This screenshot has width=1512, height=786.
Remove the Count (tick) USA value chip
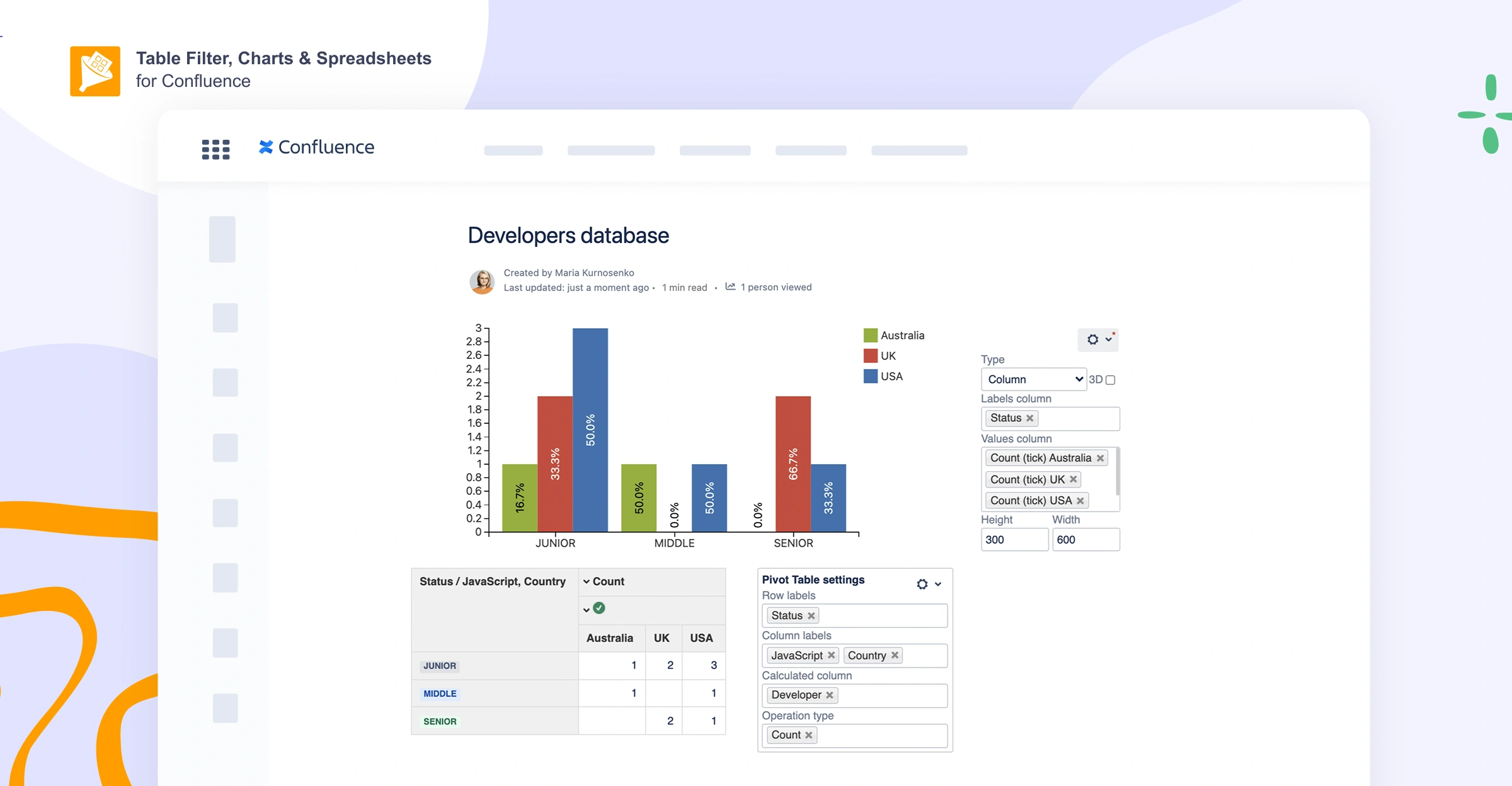[1081, 500]
